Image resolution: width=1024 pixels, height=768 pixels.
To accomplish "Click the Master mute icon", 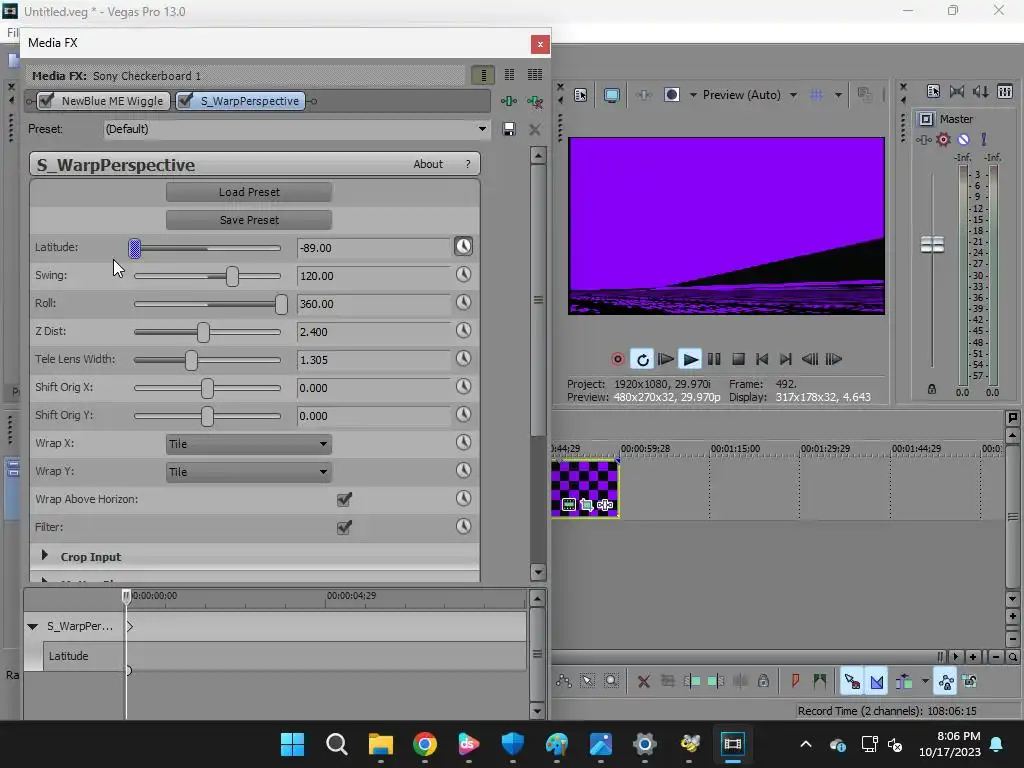I will coord(963,140).
